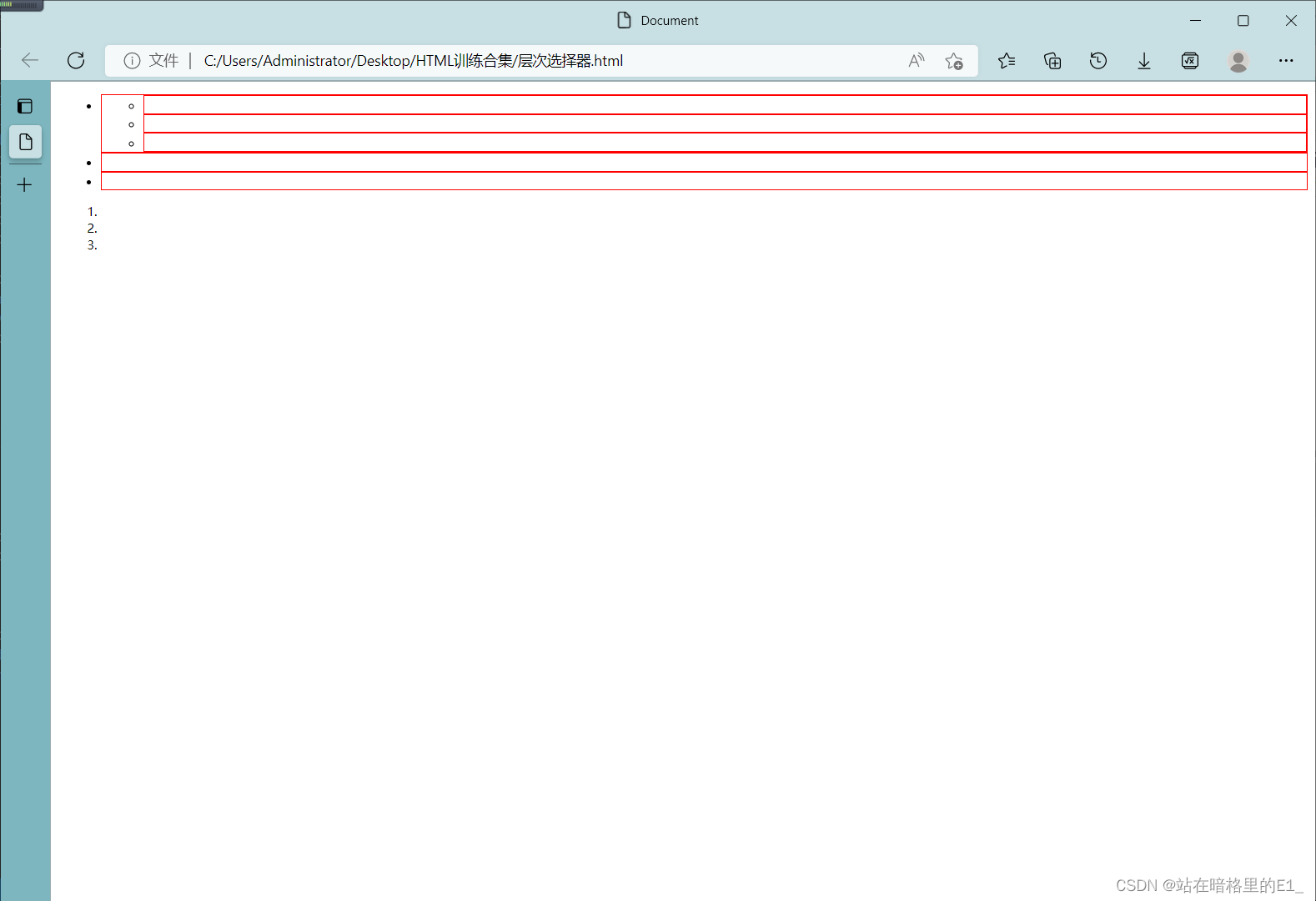This screenshot has height=901, width=1316.
Task: Add page to favorites star icon
Action: click(954, 61)
